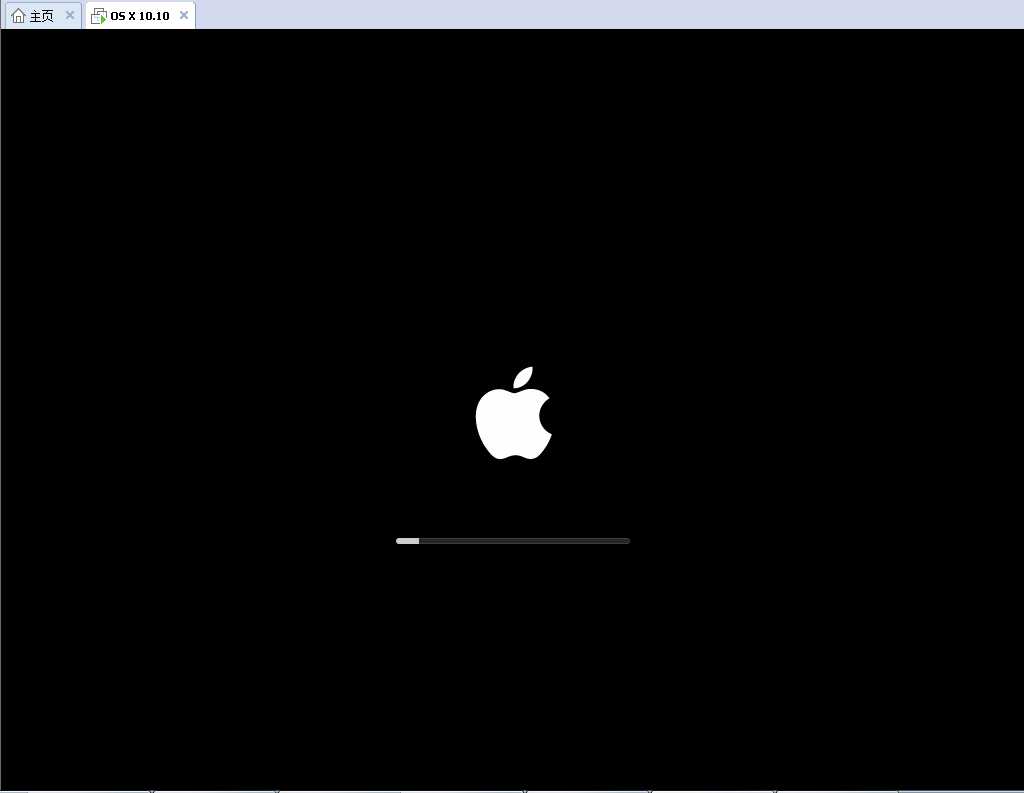
Task: Click the Apple logo on boot screen
Action: tap(514, 413)
